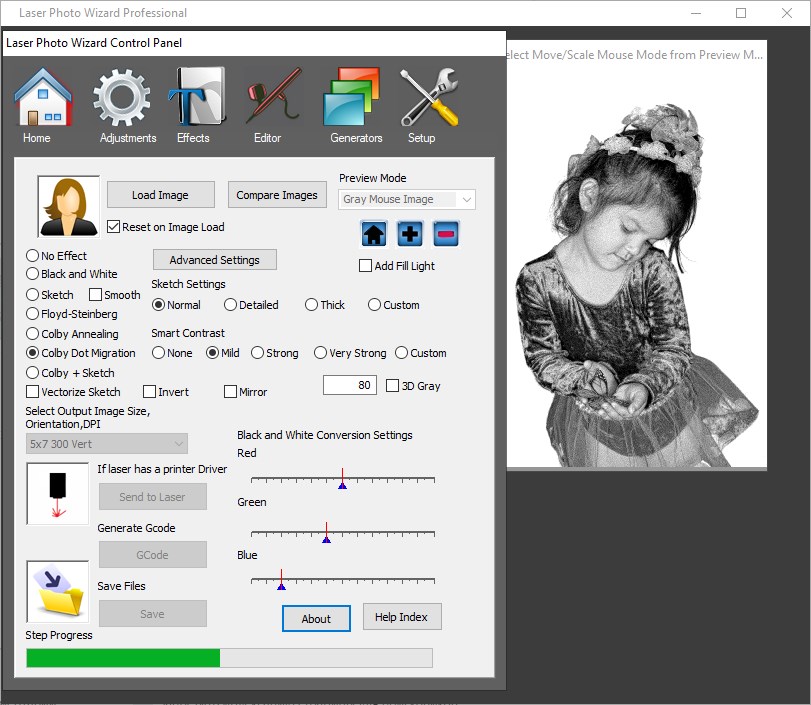Open the output image size dropdown

click(x=106, y=443)
